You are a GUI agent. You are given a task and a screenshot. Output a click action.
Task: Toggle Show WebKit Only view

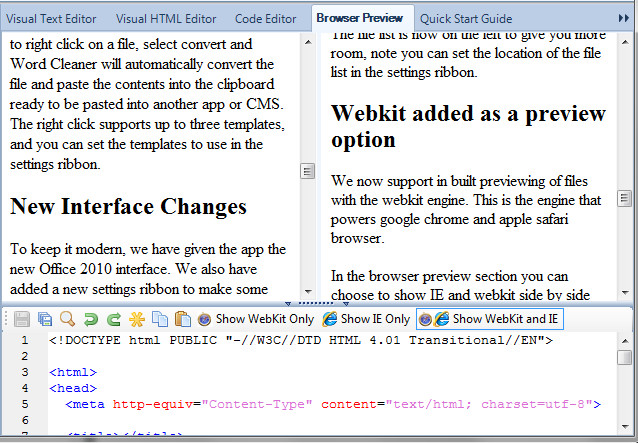[x=256, y=319]
